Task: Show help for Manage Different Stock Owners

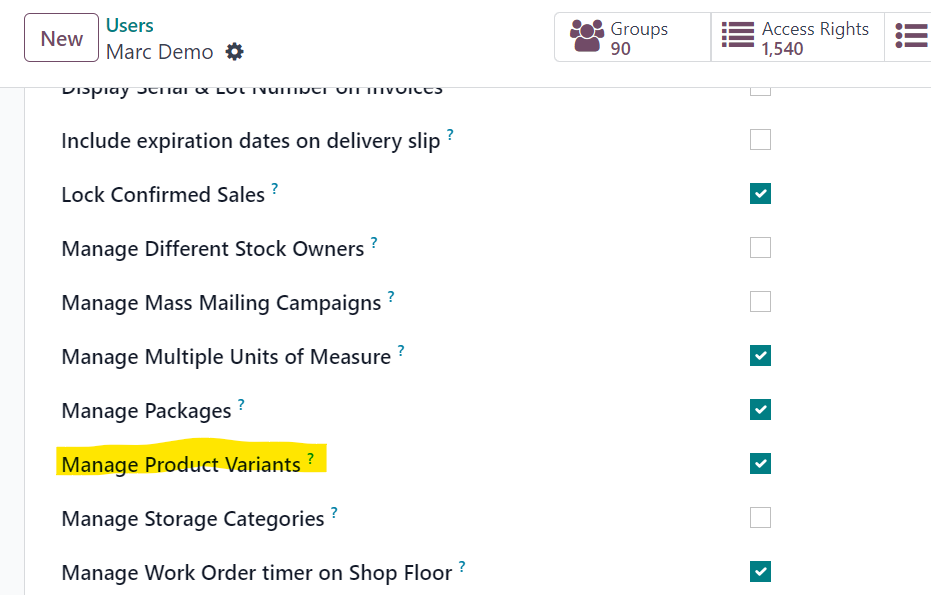Action: click(x=374, y=242)
